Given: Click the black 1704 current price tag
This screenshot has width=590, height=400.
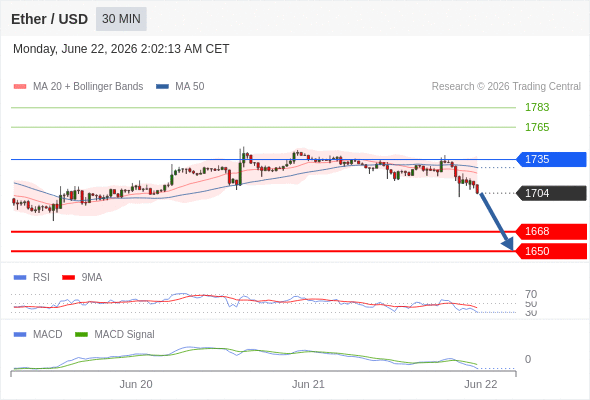Looking at the screenshot, I should pos(551,193).
